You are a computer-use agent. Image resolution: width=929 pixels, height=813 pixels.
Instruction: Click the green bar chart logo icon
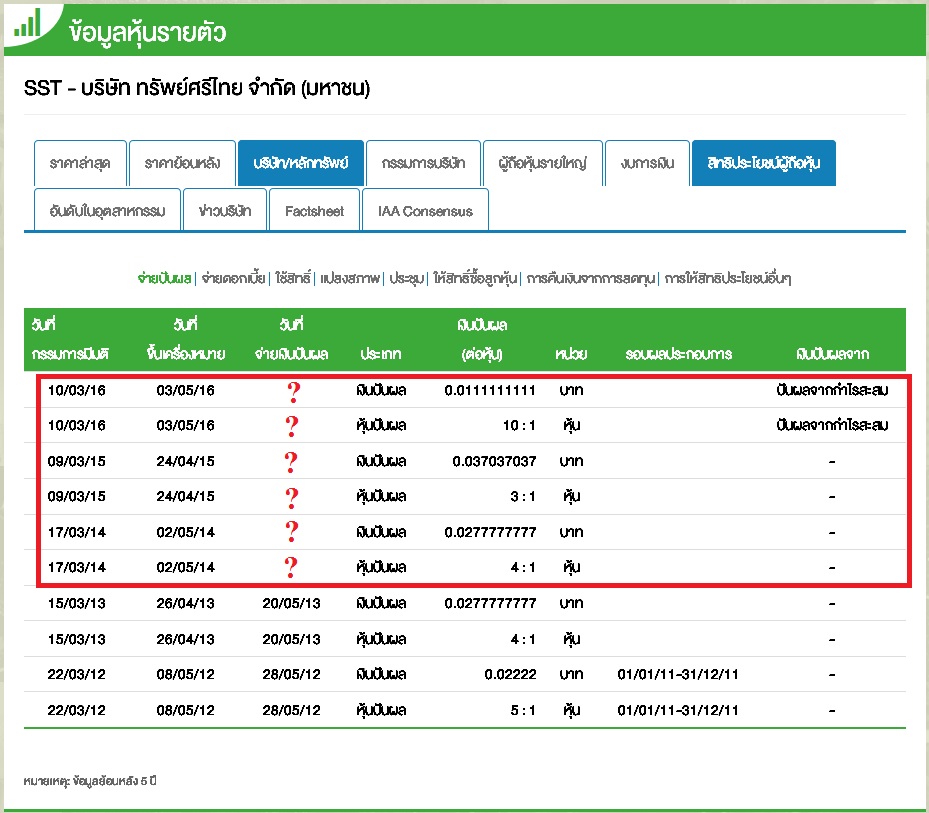[x=27, y=23]
